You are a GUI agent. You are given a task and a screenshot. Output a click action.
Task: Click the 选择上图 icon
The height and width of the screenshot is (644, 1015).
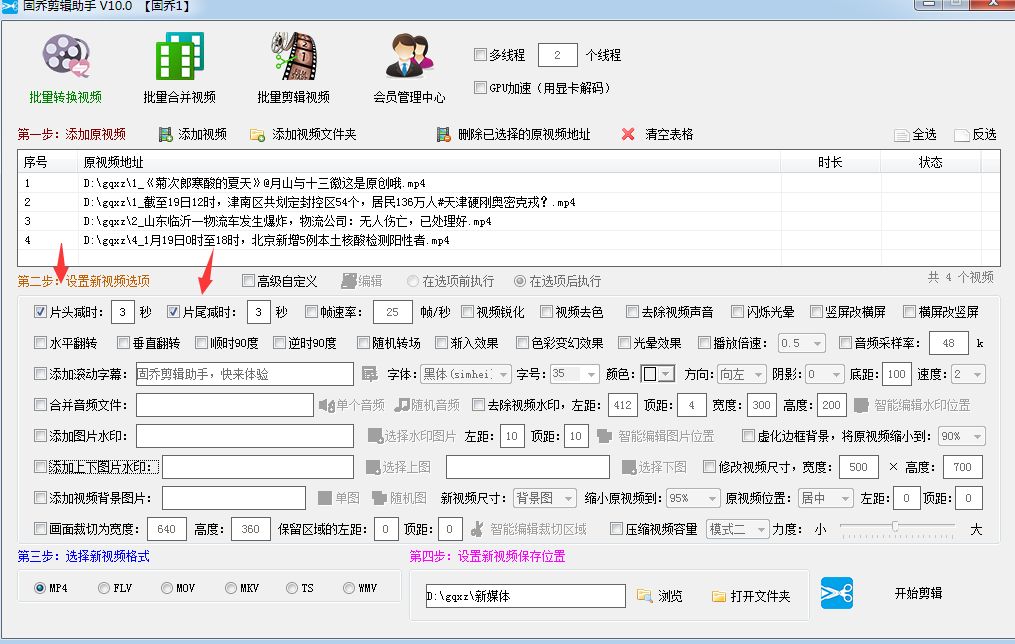point(372,467)
